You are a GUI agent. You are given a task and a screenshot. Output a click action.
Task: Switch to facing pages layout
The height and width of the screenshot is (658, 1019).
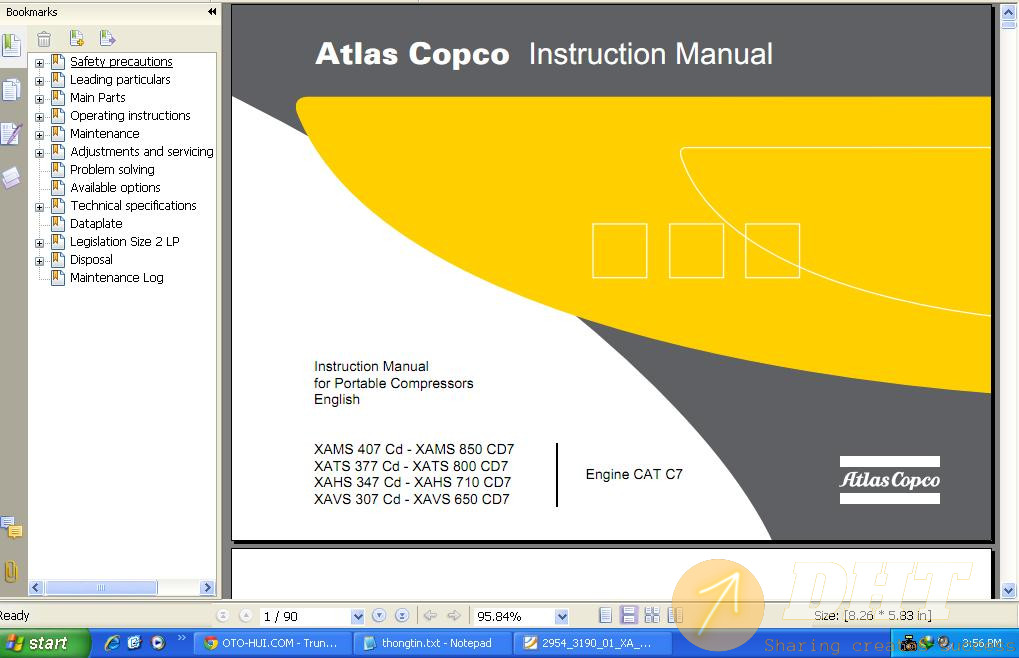652,615
